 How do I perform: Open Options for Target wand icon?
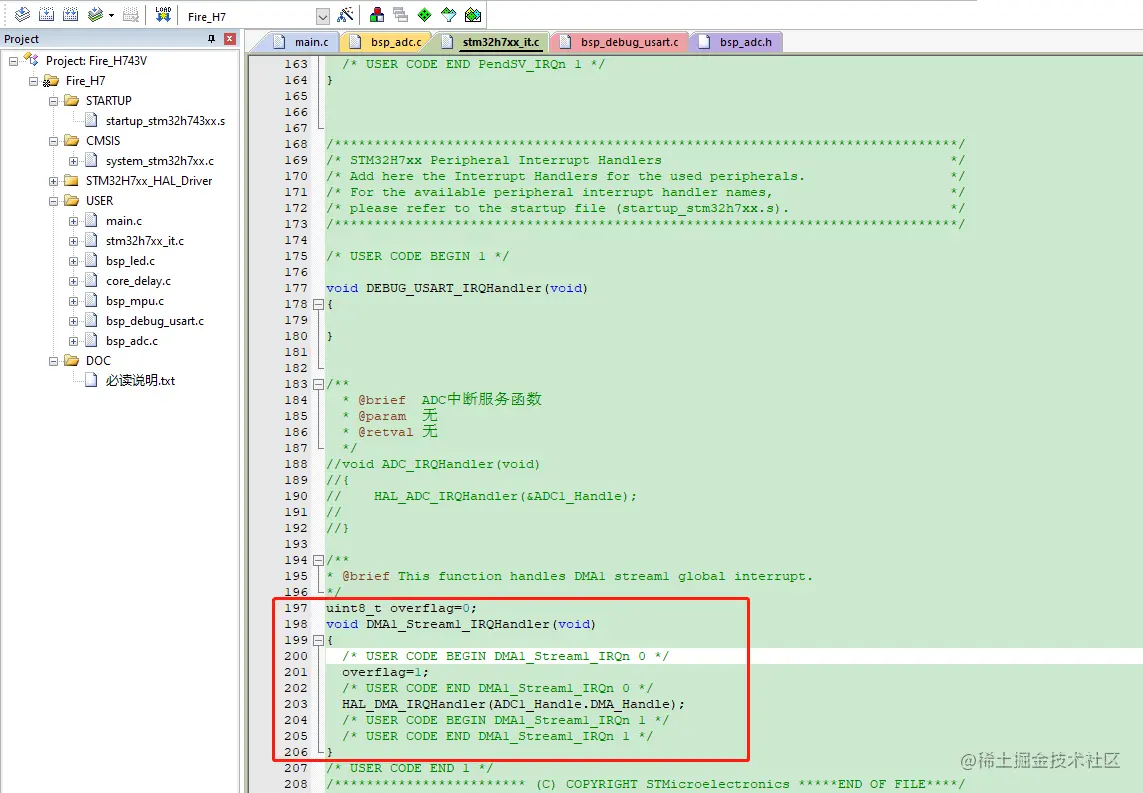346,15
